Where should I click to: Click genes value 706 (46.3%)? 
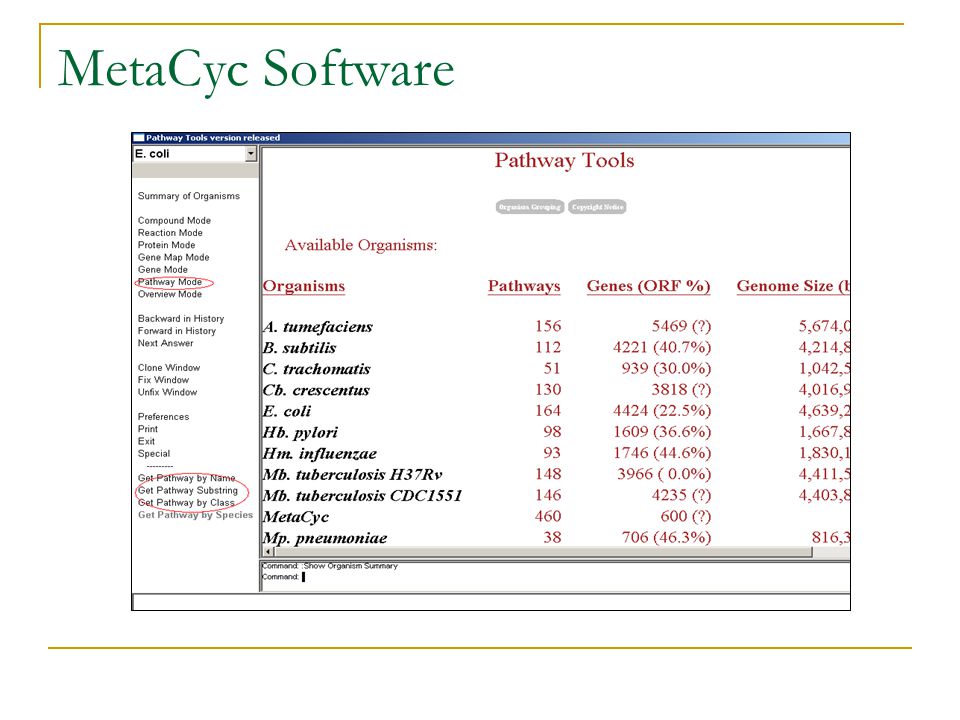pyautogui.click(x=666, y=538)
